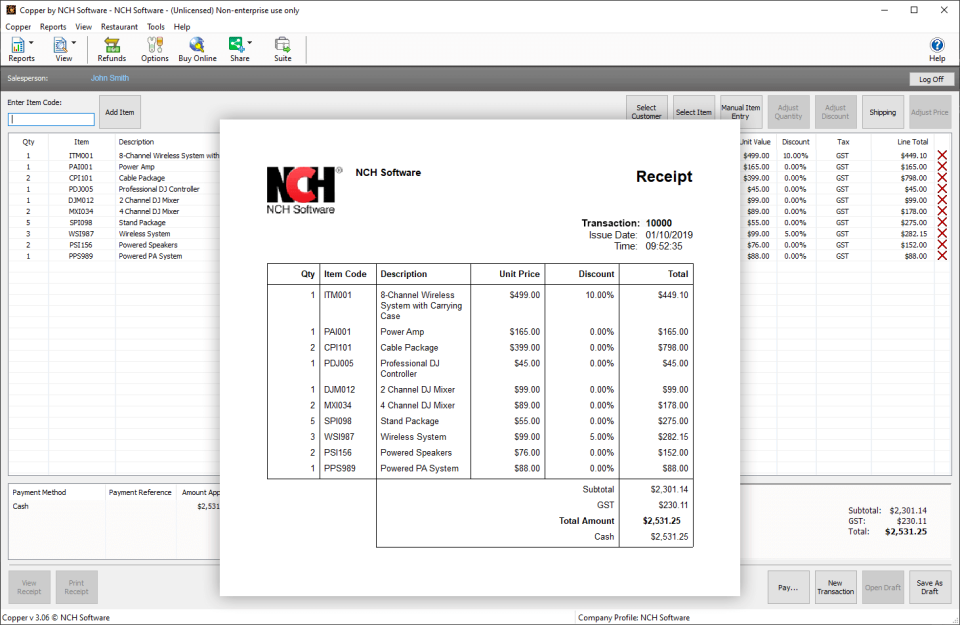The height and width of the screenshot is (625, 960).
Task: Click the Save As Draft button
Action: (x=930, y=587)
